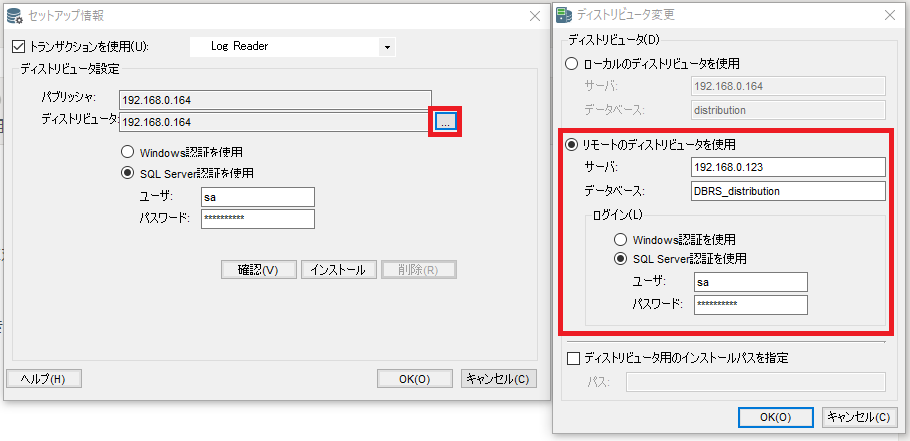Image resolution: width=910 pixels, height=441 pixels.
Task: Click the DBRS_distribution database field
Action: 789,191
